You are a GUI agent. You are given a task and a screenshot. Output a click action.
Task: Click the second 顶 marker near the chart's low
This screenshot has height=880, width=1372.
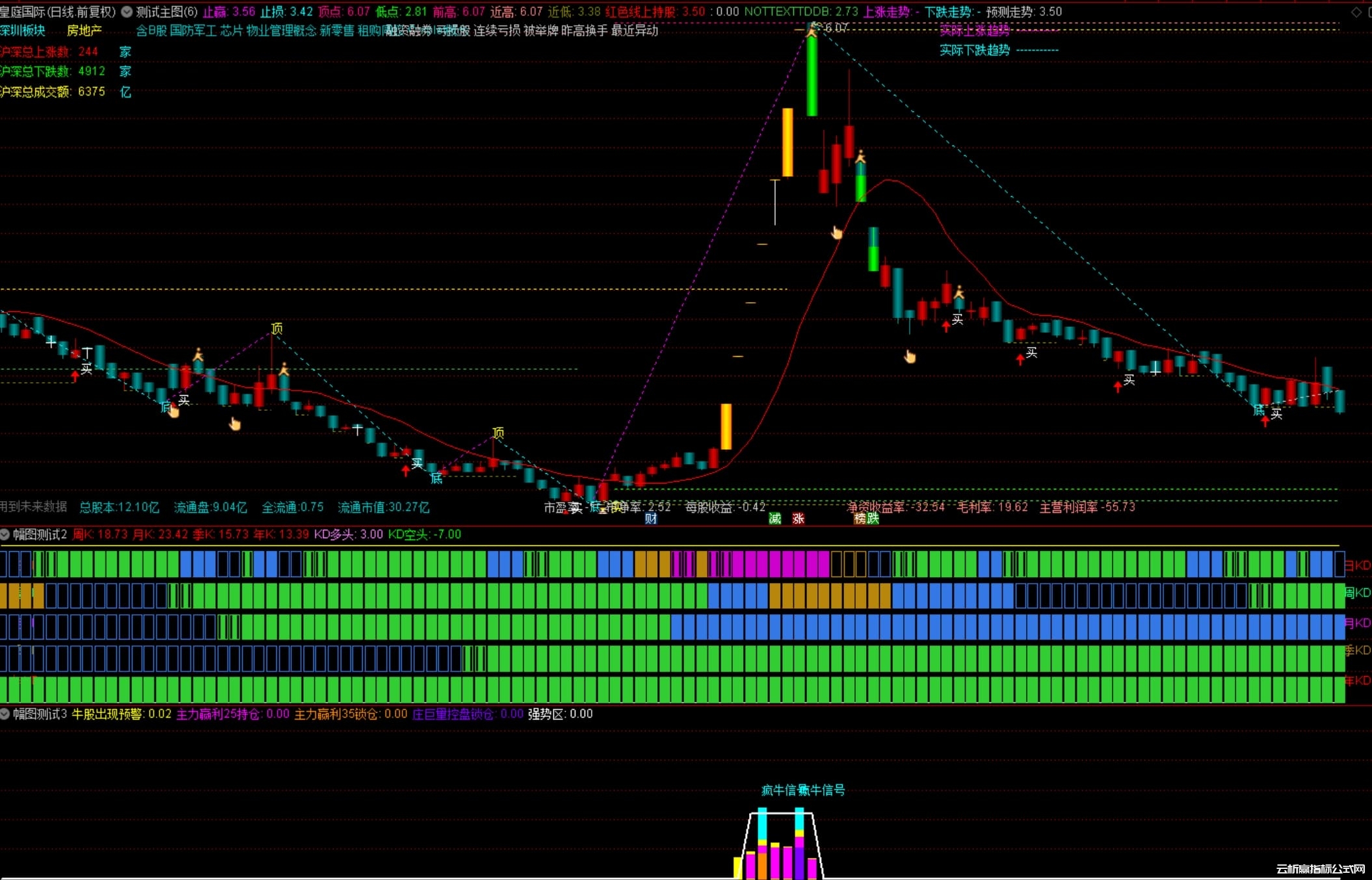pos(498,432)
